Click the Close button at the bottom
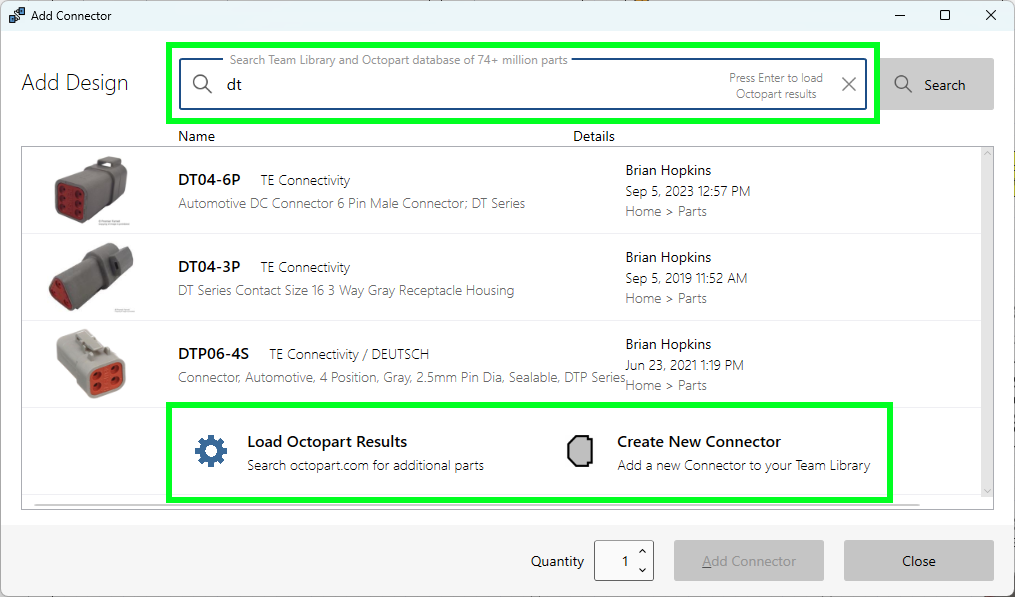Viewport: 1015px width, 597px height. click(x=919, y=561)
